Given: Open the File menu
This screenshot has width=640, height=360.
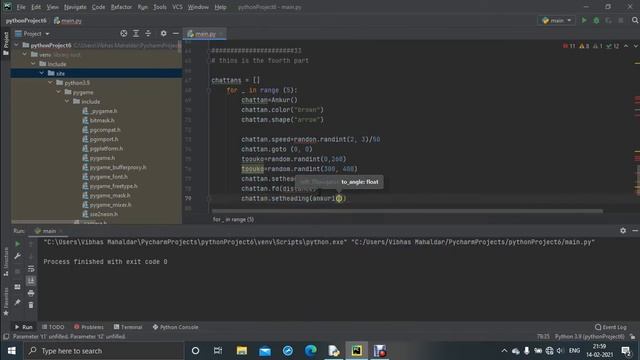Looking at the screenshot, I should tap(21, 7).
